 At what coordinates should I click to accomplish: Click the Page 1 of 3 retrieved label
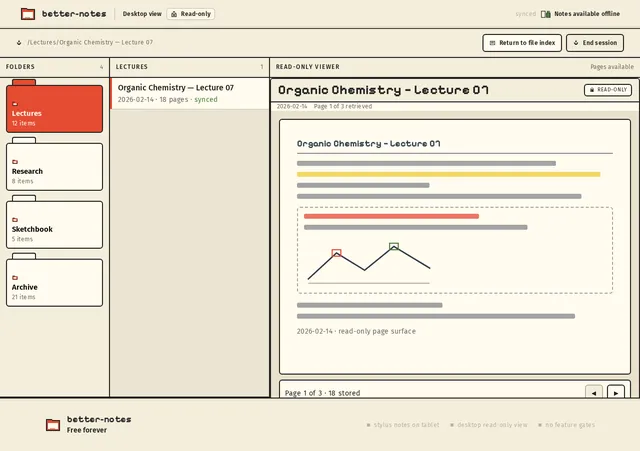click(x=343, y=106)
